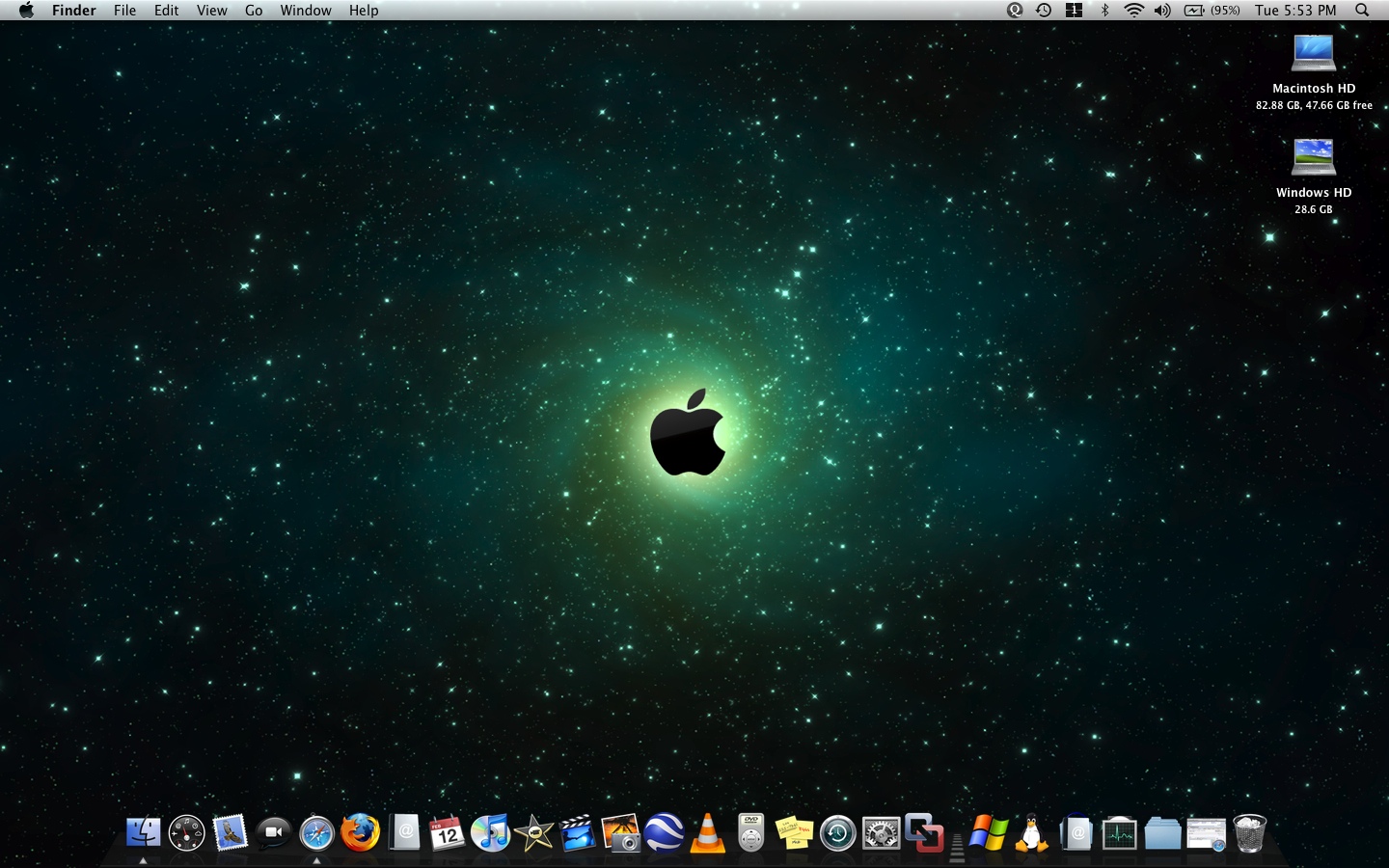The image size is (1389, 868).
Task: Open the Mail app with eagle stamp
Action: point(231,833)
